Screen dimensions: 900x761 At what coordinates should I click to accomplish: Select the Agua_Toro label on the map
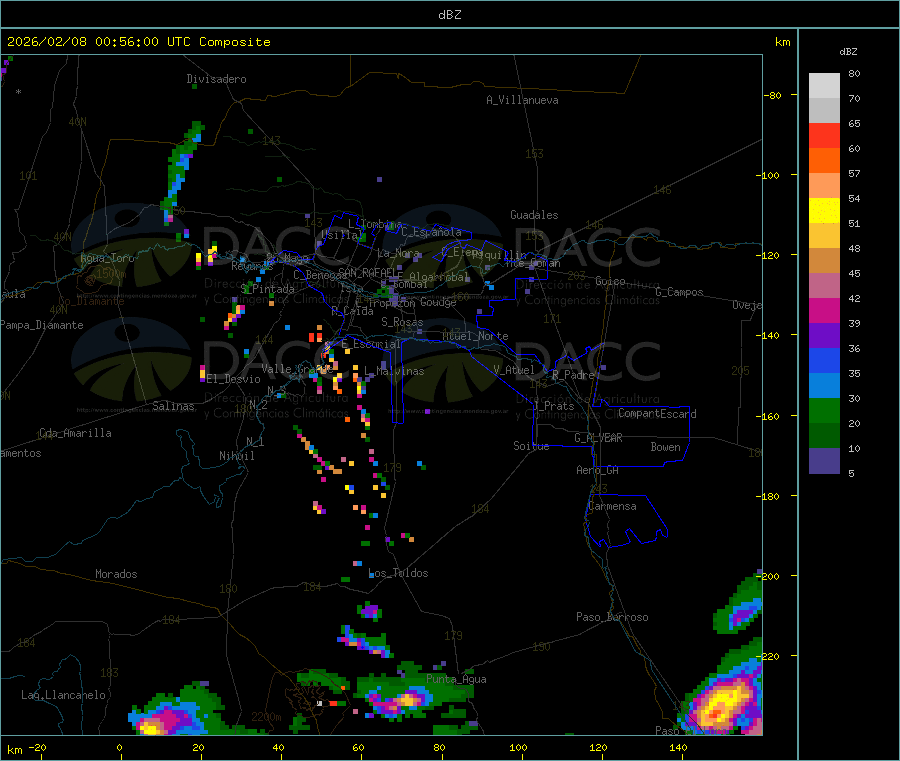click(107, 258)
